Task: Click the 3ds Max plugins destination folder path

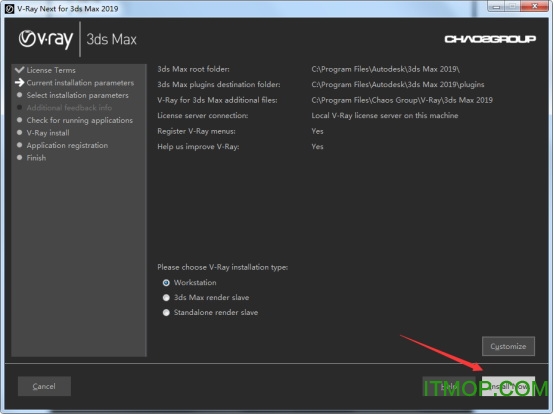Action: tap(398, 84)
